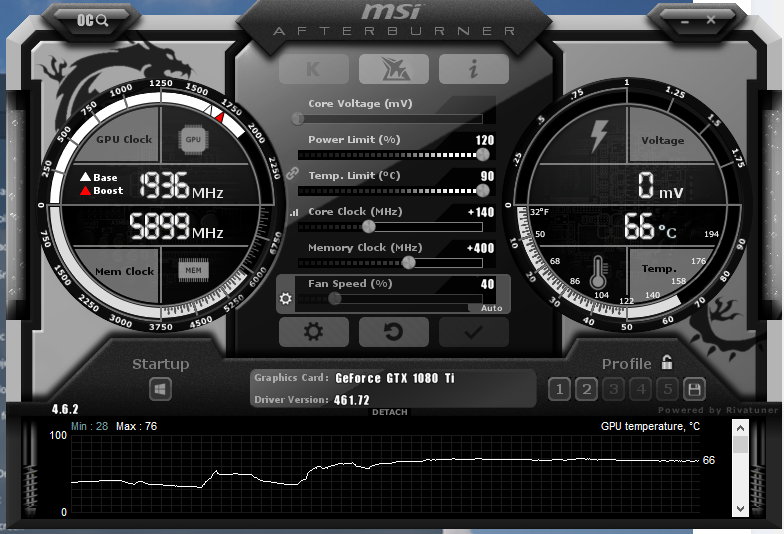Click the 1936 MHz GPU clock readout

(x=180, y=186)
